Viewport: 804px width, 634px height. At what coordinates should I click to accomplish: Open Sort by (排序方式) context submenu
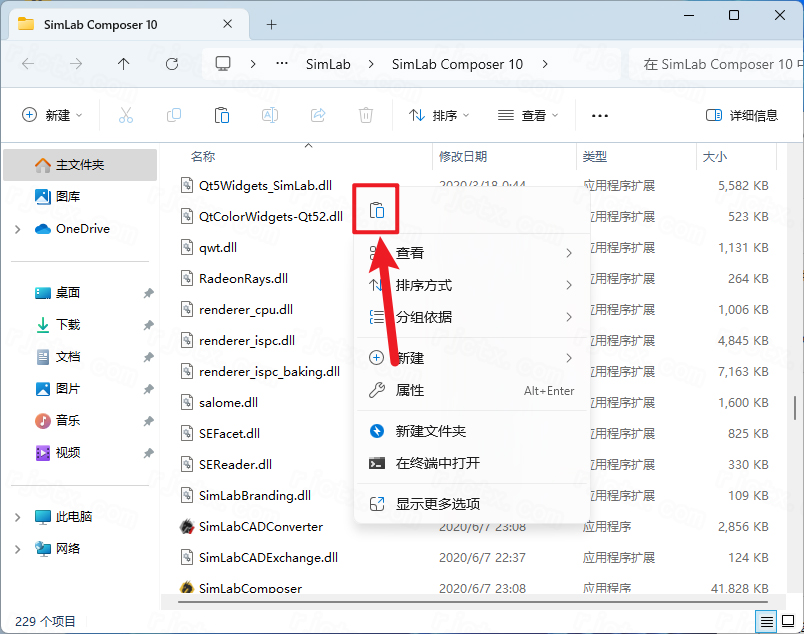[471, 285]
